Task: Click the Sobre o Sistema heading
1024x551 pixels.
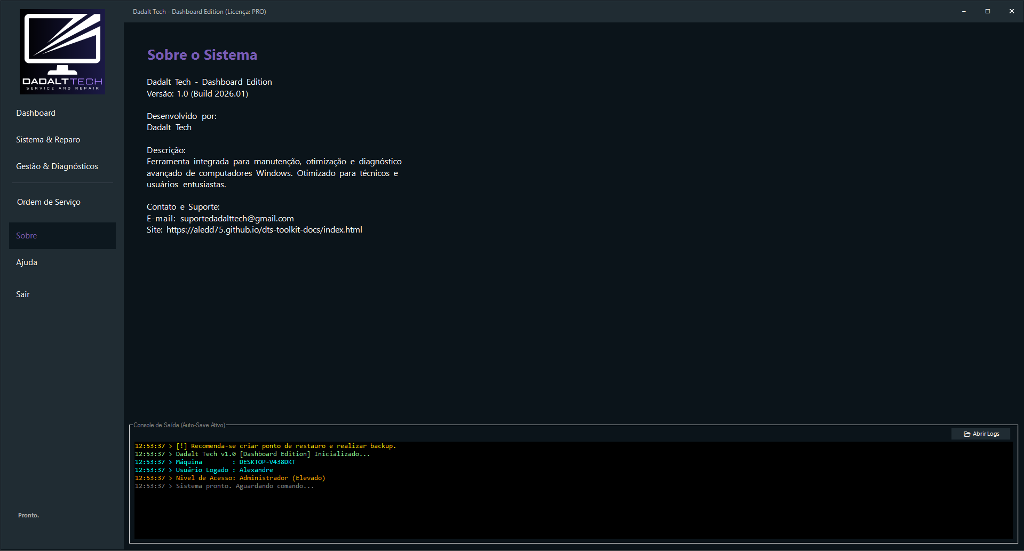Action: point(202,55)
